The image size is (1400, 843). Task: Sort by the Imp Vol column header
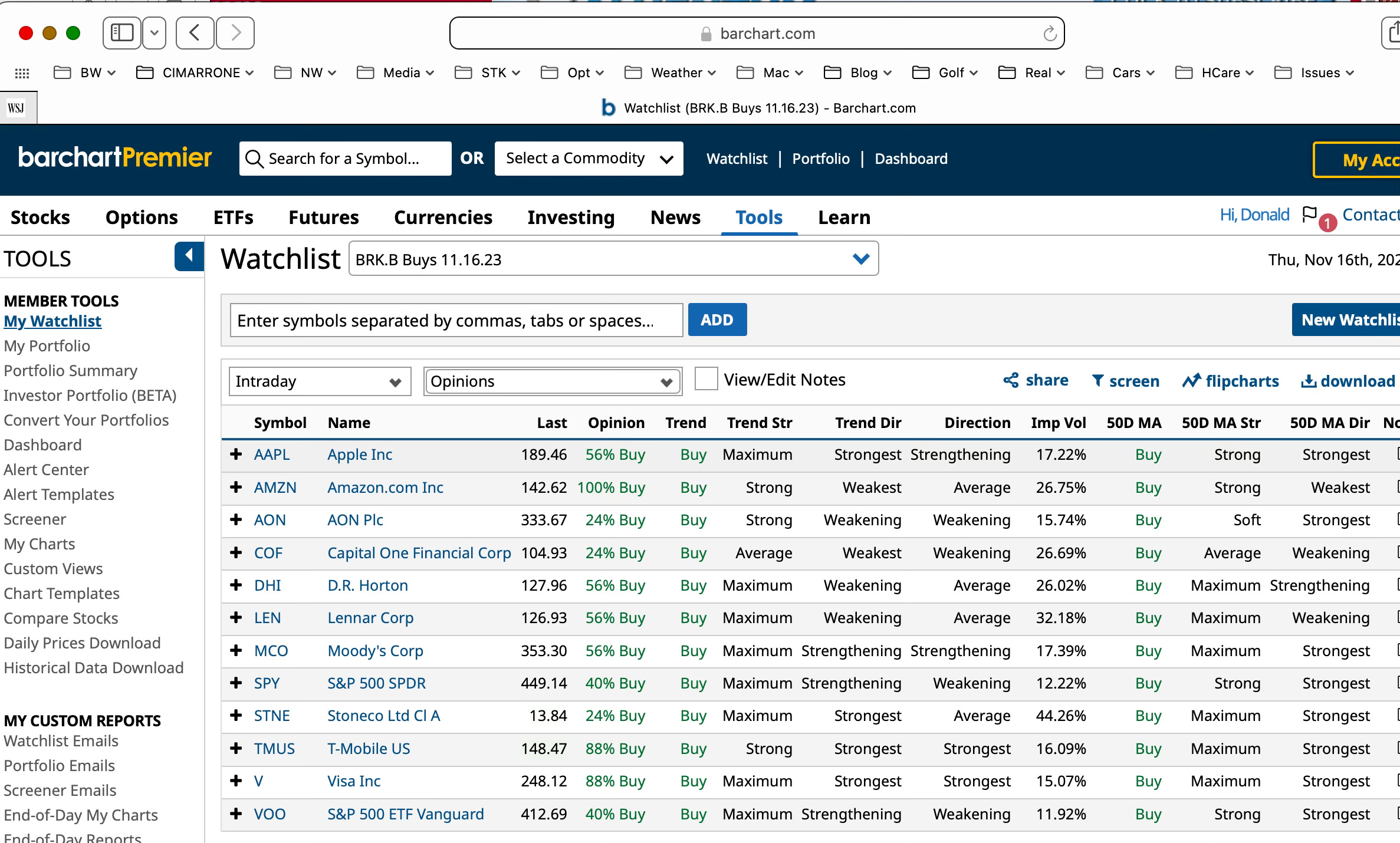pos(1058,423)
